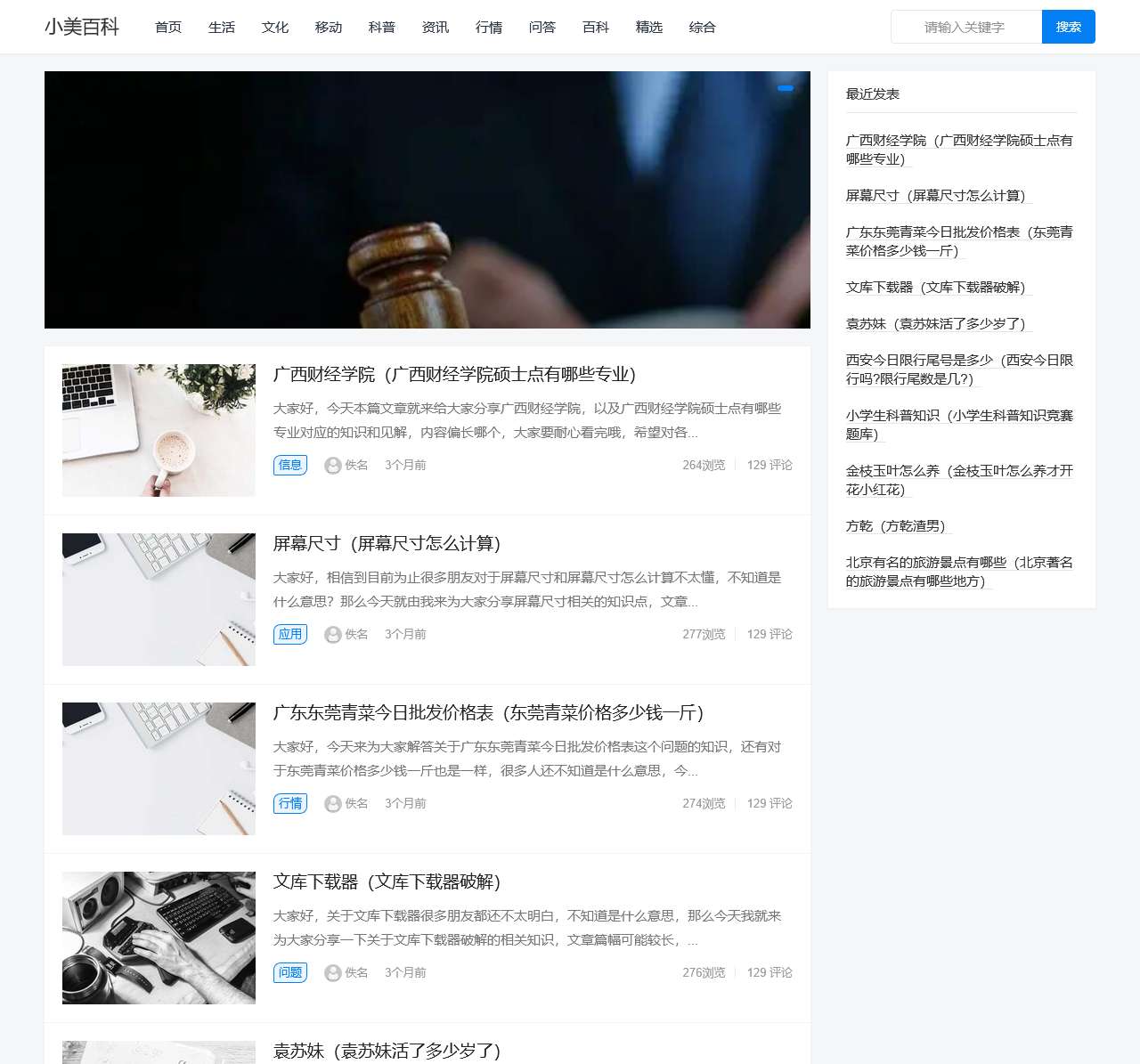The width and height of the screenshot is (1140, 1064).
Task: Go to the 科普 navigation tab
Action: pyautogui.click(x=382, y=28)
